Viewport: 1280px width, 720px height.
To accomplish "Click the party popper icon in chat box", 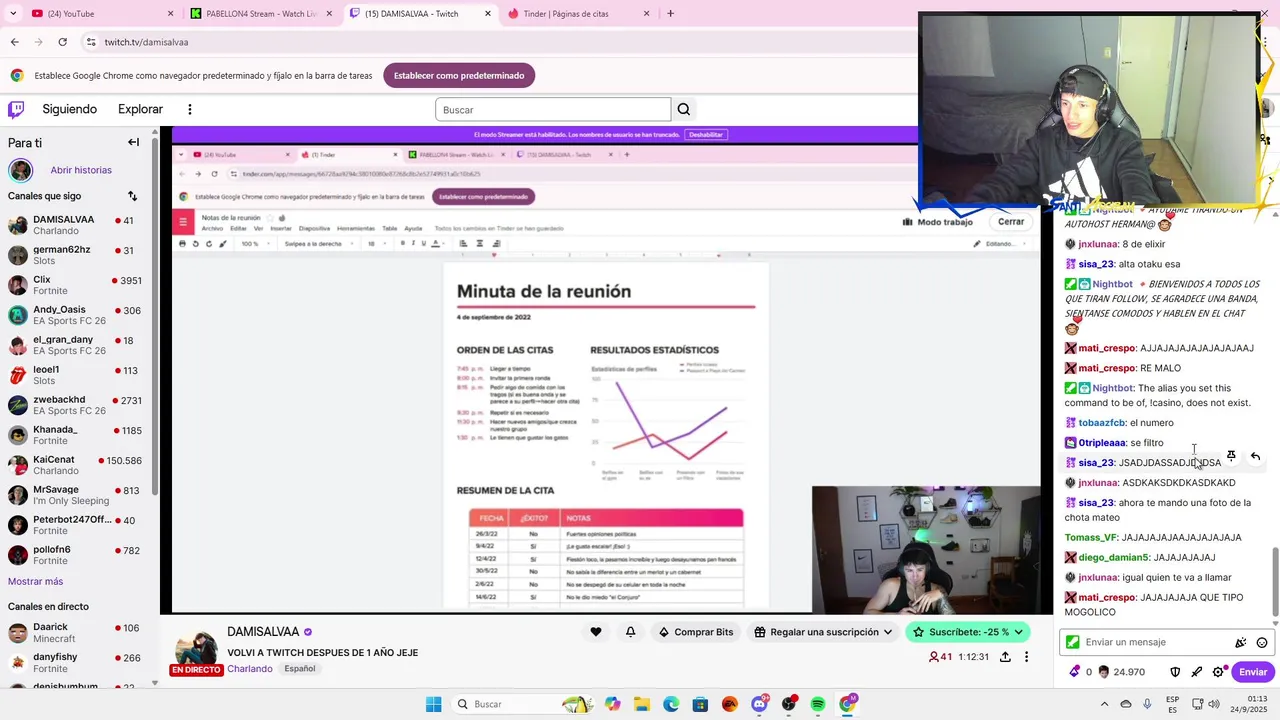I will click(1241, 642).
